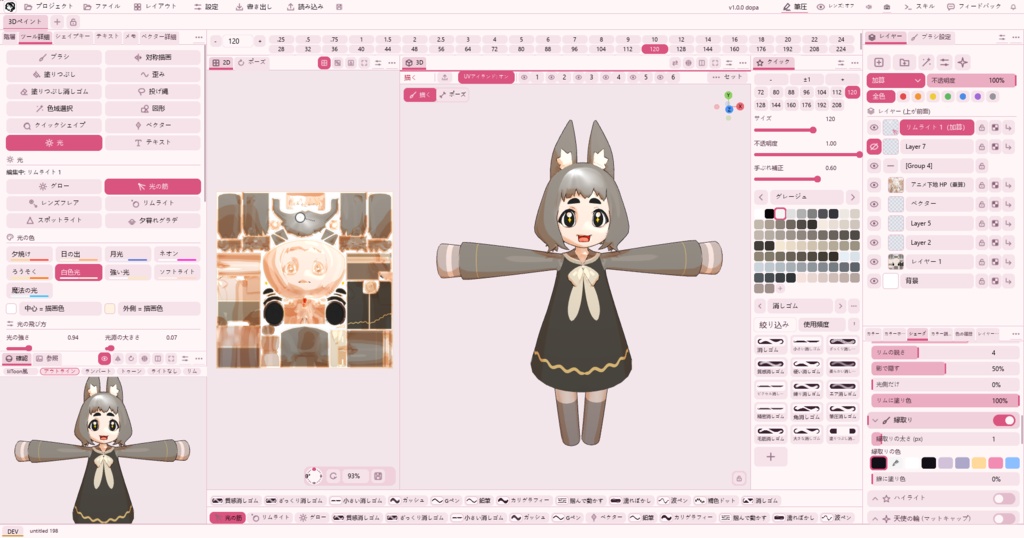The image size is (1024, 538).
Task: Click the rotate view icon beside 93%
Action: coord(333,476)
